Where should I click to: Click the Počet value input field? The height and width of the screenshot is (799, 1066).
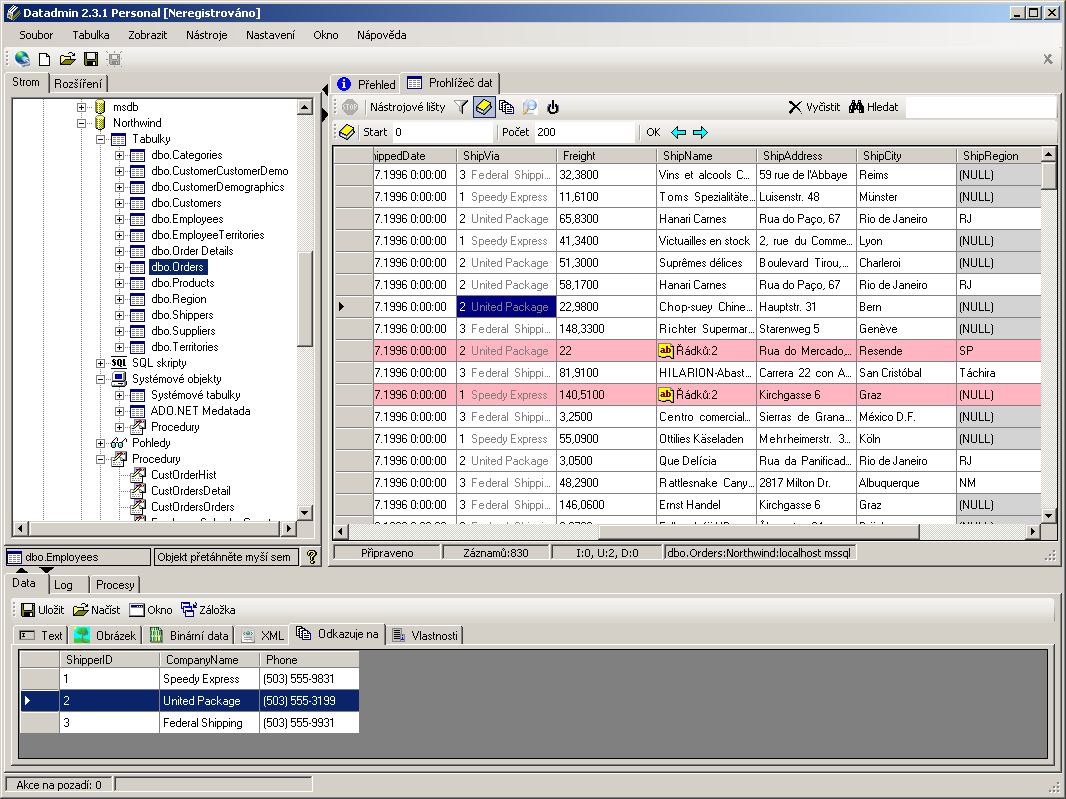click(x=585, y=132)
